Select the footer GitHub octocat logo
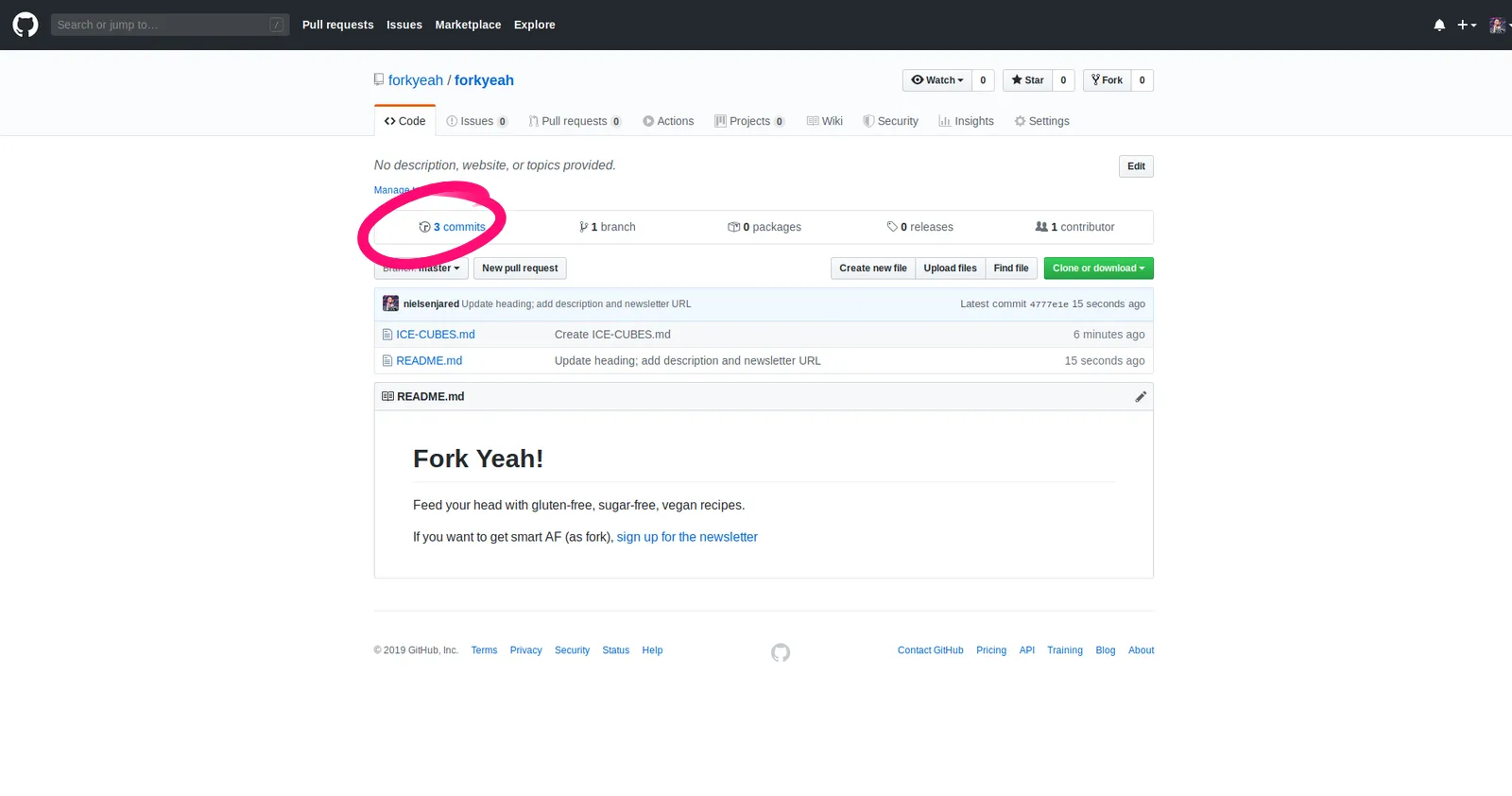1512x796 pixels. tap(781, 652)
